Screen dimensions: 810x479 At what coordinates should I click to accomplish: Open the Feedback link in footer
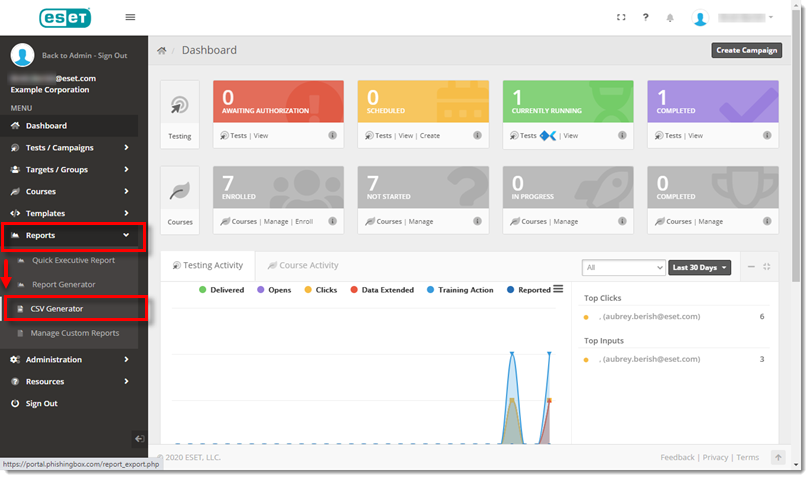pyautogui.click(x=677, y=457)
